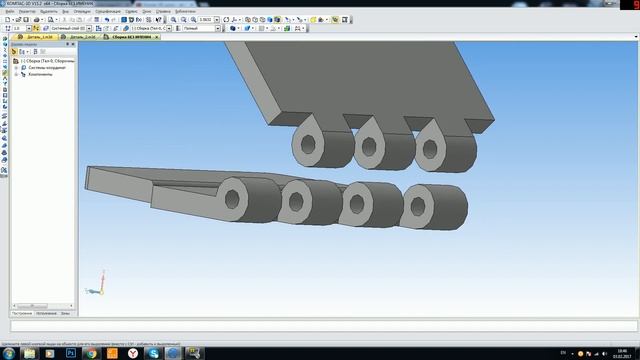Click the scissors icon in left toolbar
This screenshot has width=640, height=360.
(x=4, y=170)
